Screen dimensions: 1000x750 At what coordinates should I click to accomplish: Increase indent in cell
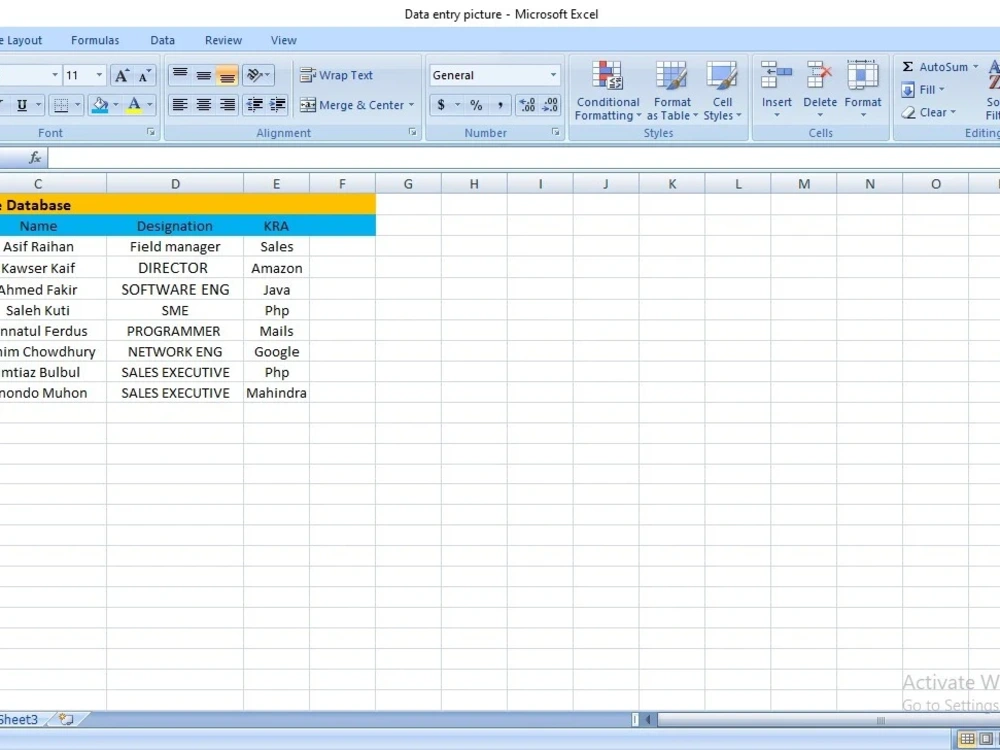pos(278,105)
